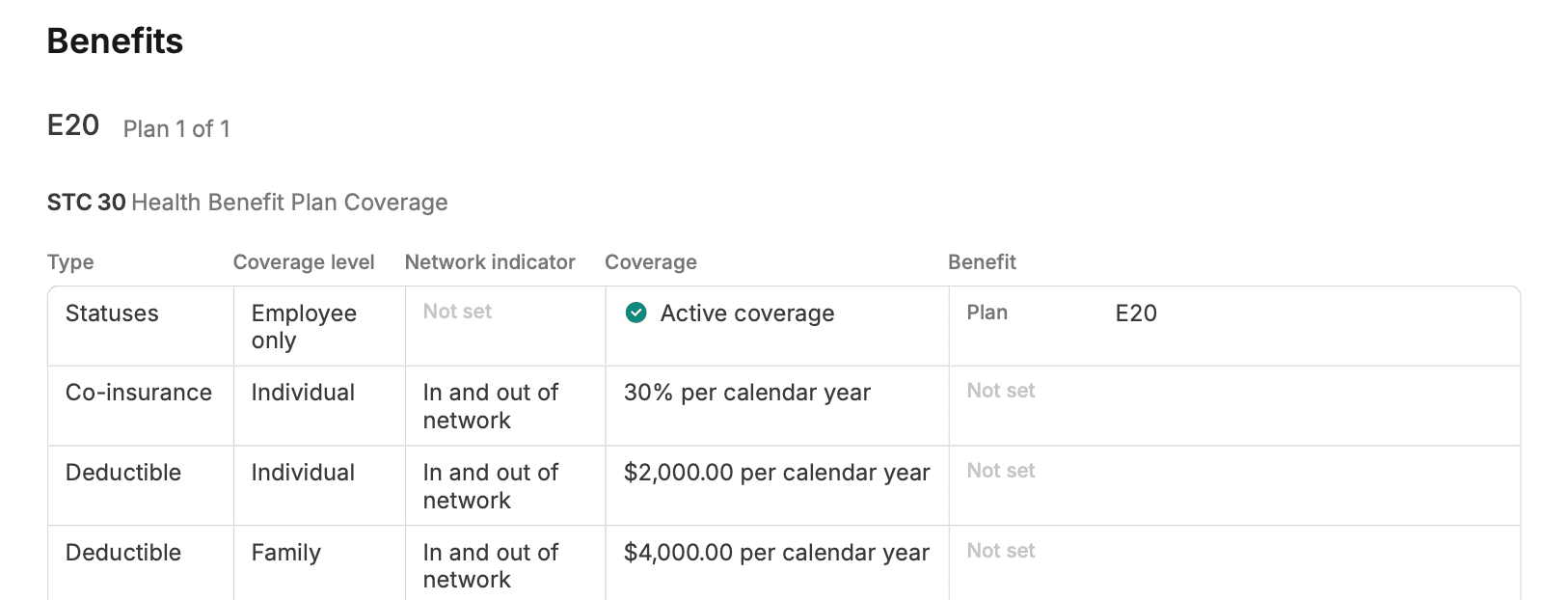Click the Type column header
The width and height of the screenshot is (1568, 600).
click(70, 261)
